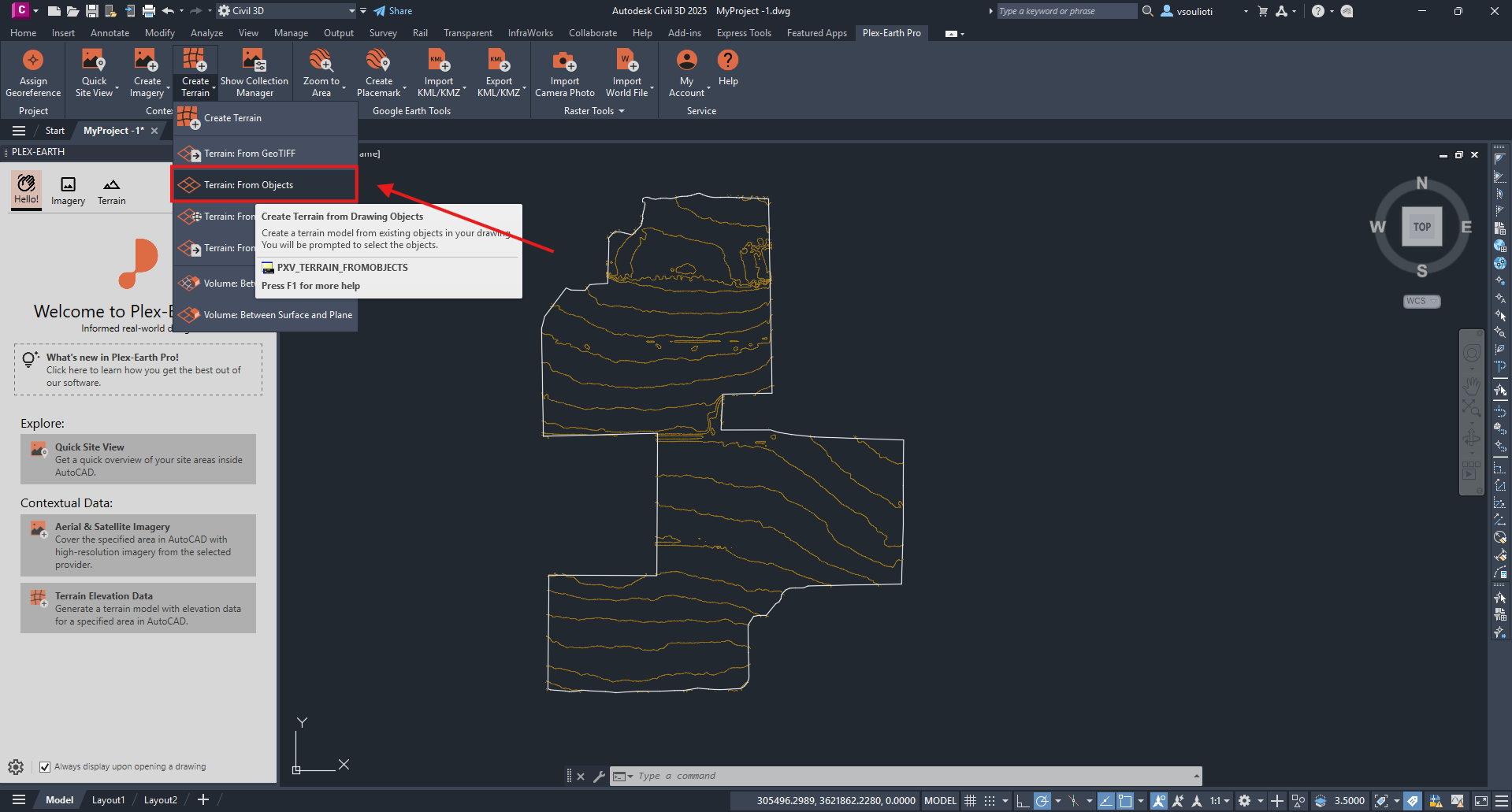Toggle 2D object snap in status bar
This screenshot has height=812, width=1512.
[x=1125, y=801]
